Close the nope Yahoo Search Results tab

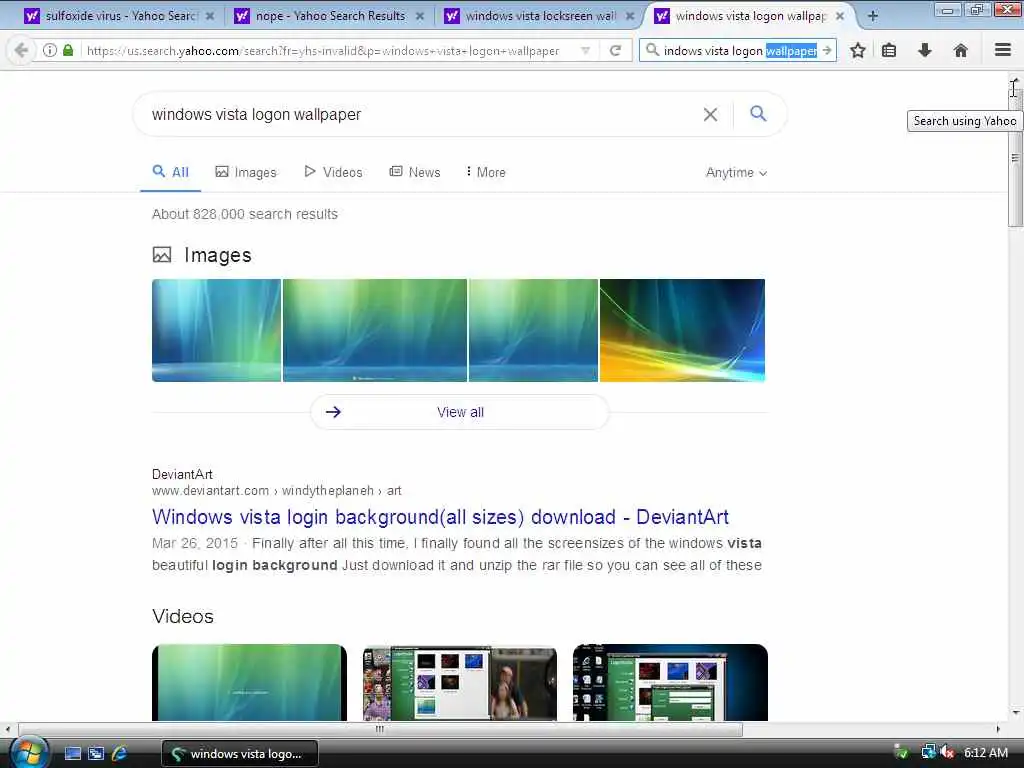click(x=420, y=16)
